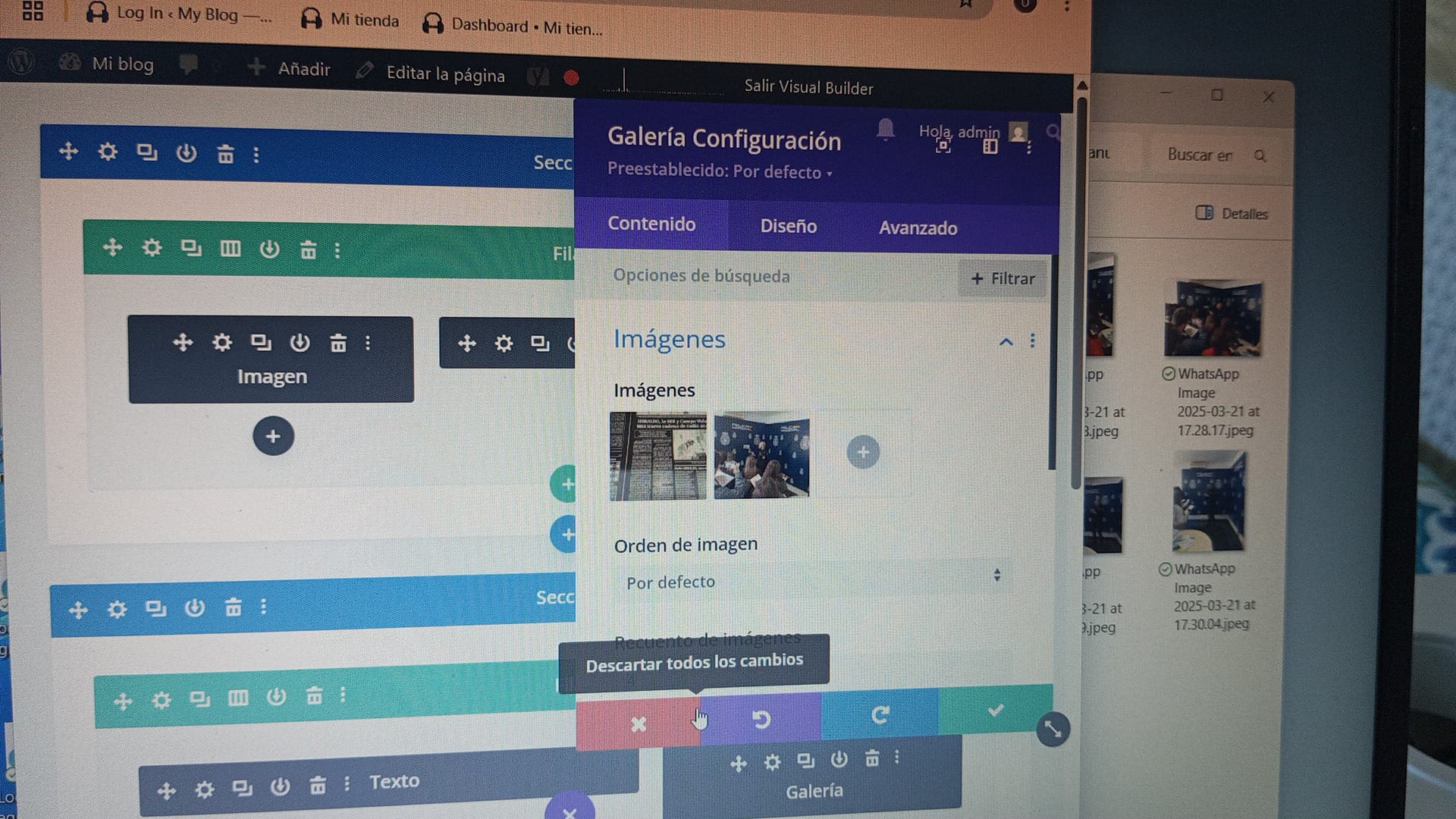
Task: Delete the Texto module
Action: tap(317, 785)
